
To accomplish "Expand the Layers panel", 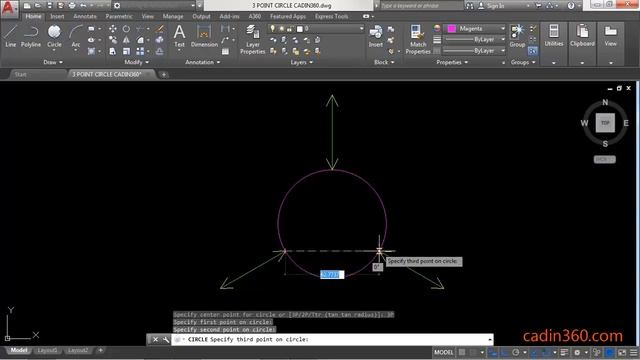I will [x=302, y=62].
